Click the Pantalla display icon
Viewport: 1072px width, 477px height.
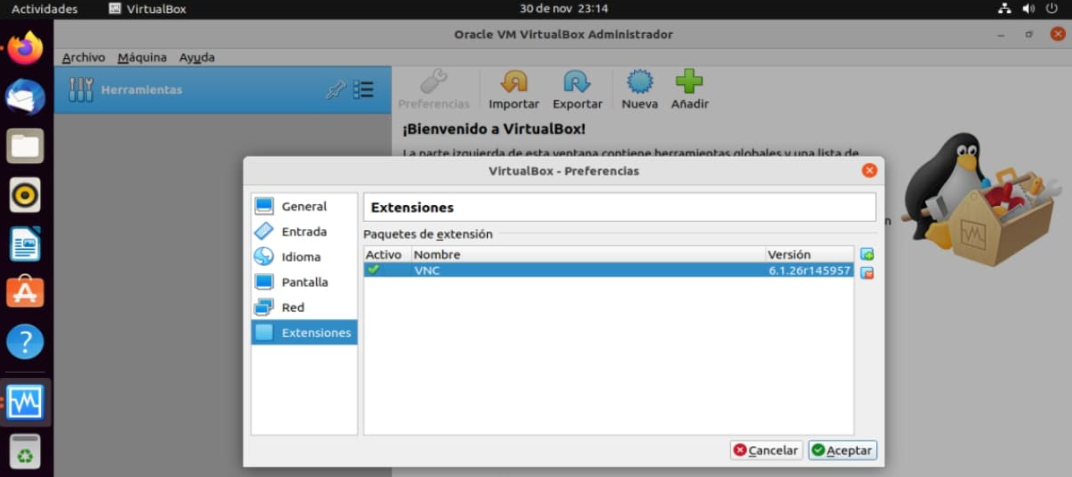264,282
